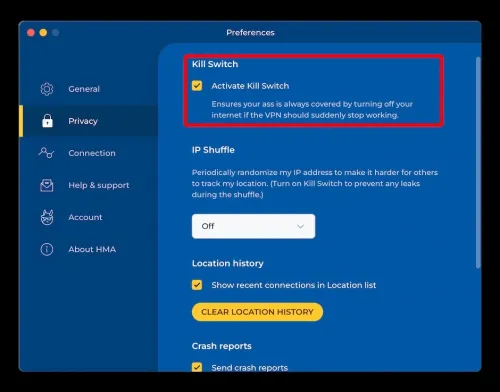The image size is (500, 392).
Task: Open the IP Shuffle Off dropdown
Action: (253, 226)
